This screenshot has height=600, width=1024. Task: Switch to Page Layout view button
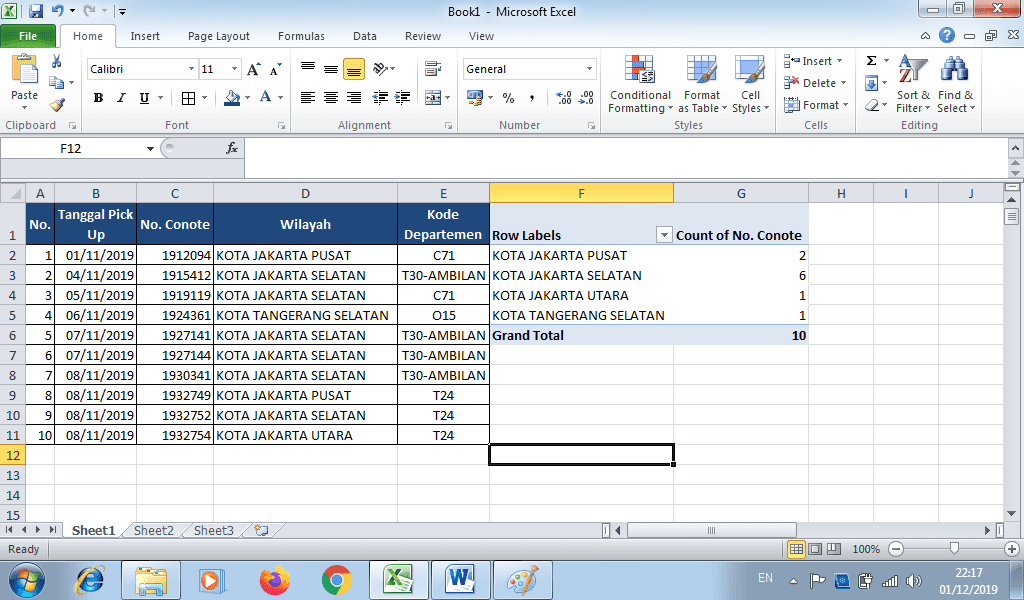click(x=815, y=549)
